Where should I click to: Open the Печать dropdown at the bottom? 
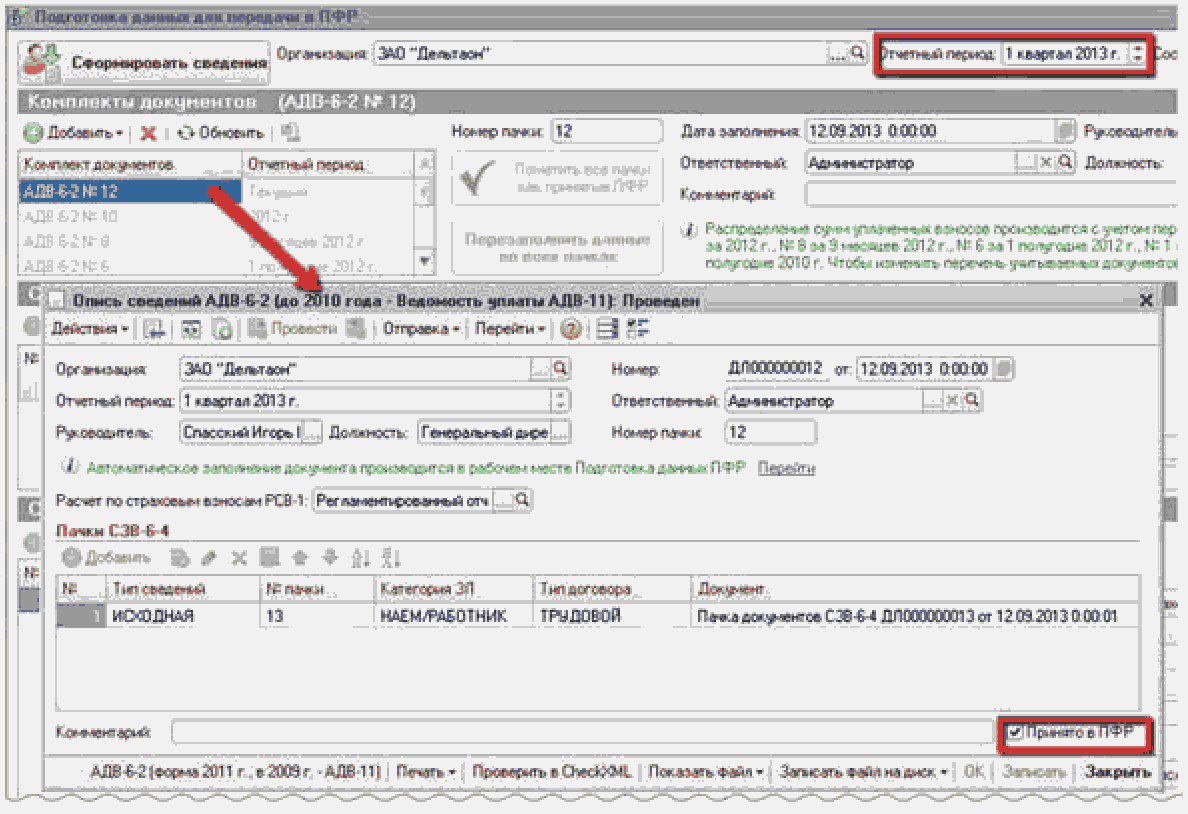[426, 772]
